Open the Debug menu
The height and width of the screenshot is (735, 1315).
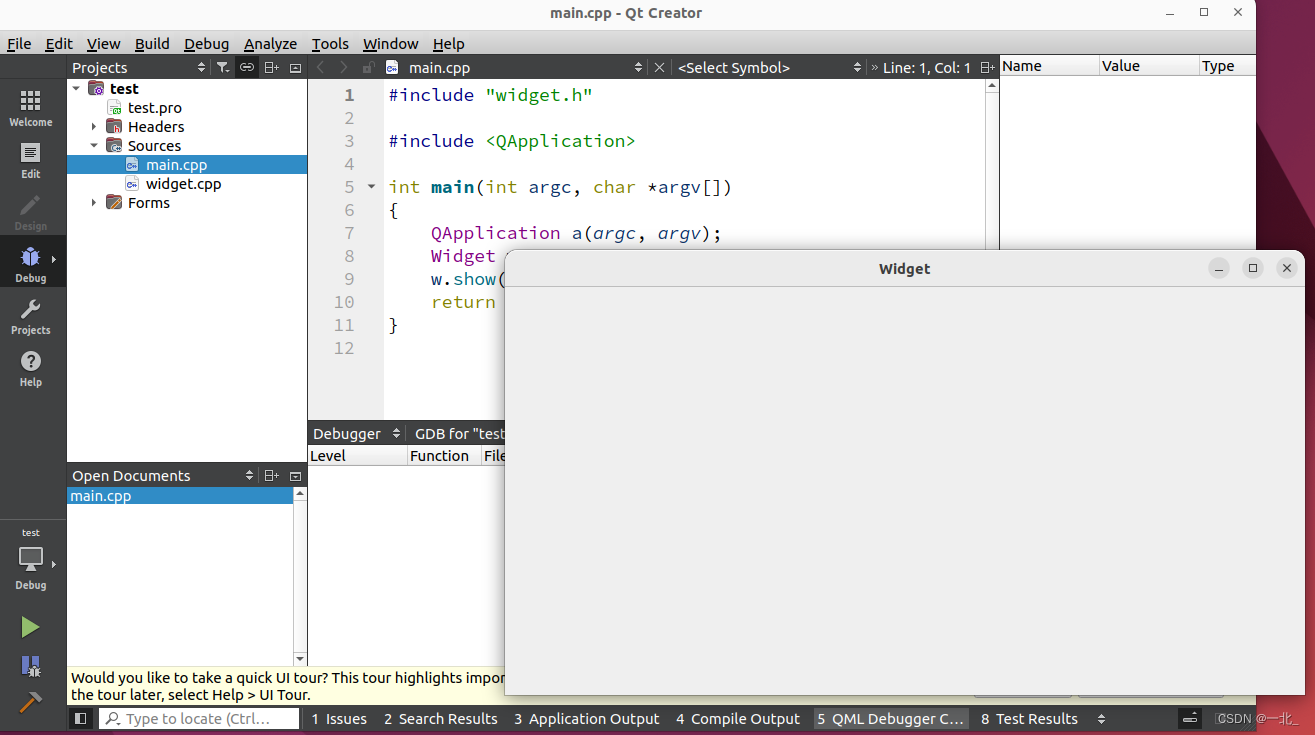pos(206,44)
